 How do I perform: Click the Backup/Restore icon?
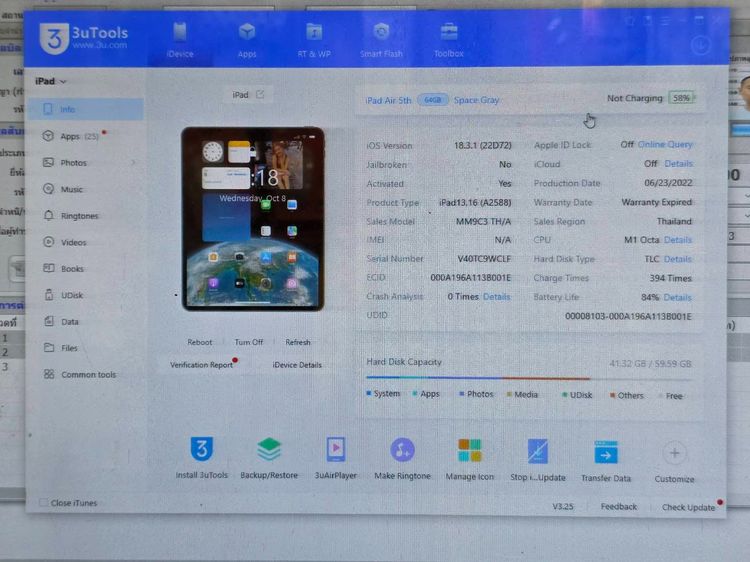(x=269, y=451)
